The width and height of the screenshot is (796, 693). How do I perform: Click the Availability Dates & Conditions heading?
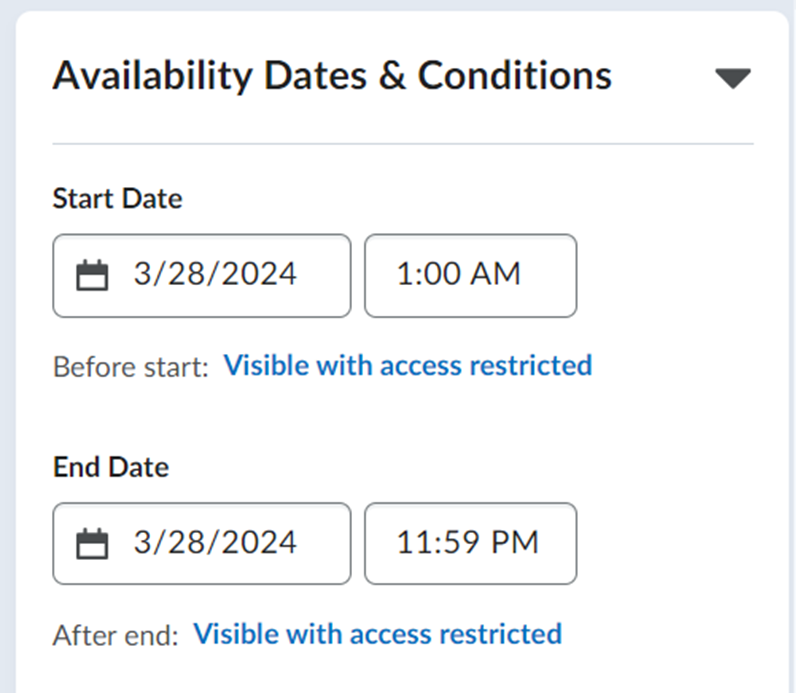click(x=333, y=76)
